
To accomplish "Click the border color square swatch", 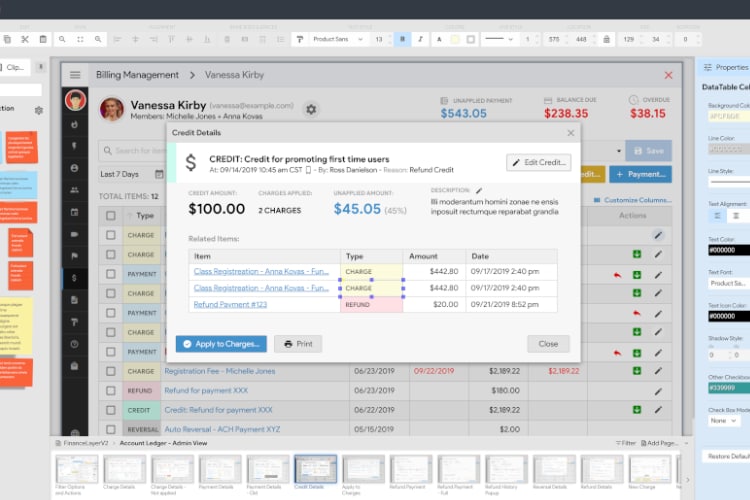I will click(471, 39).
